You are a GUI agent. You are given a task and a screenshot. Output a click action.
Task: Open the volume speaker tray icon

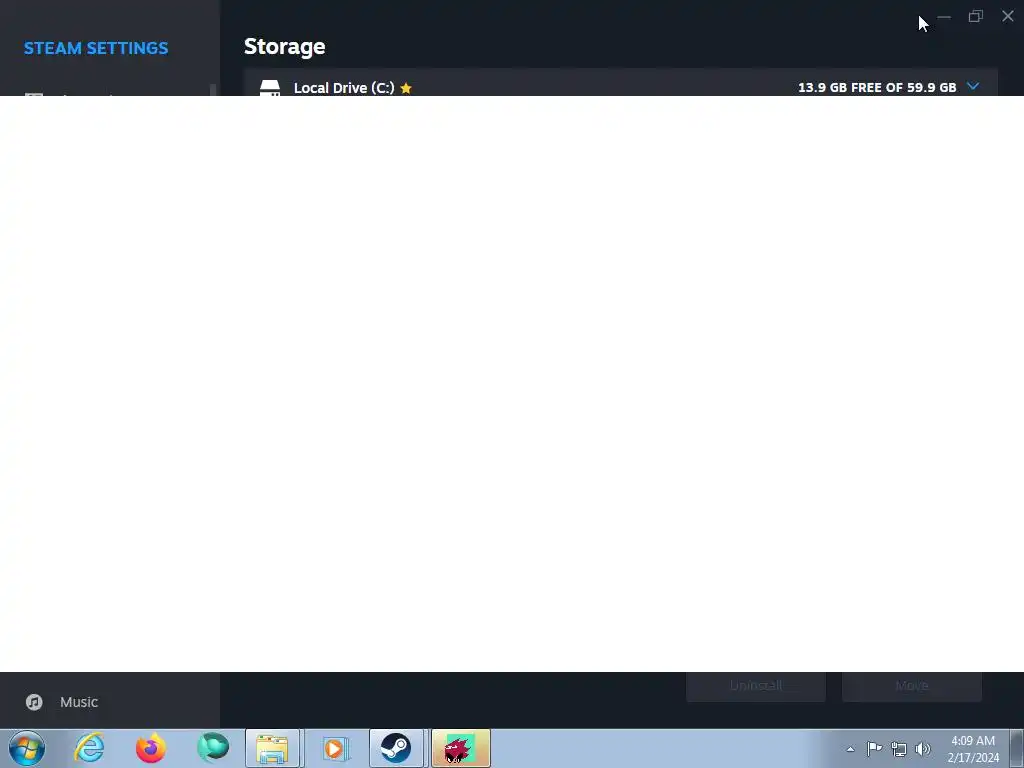(x=923, y=749)
